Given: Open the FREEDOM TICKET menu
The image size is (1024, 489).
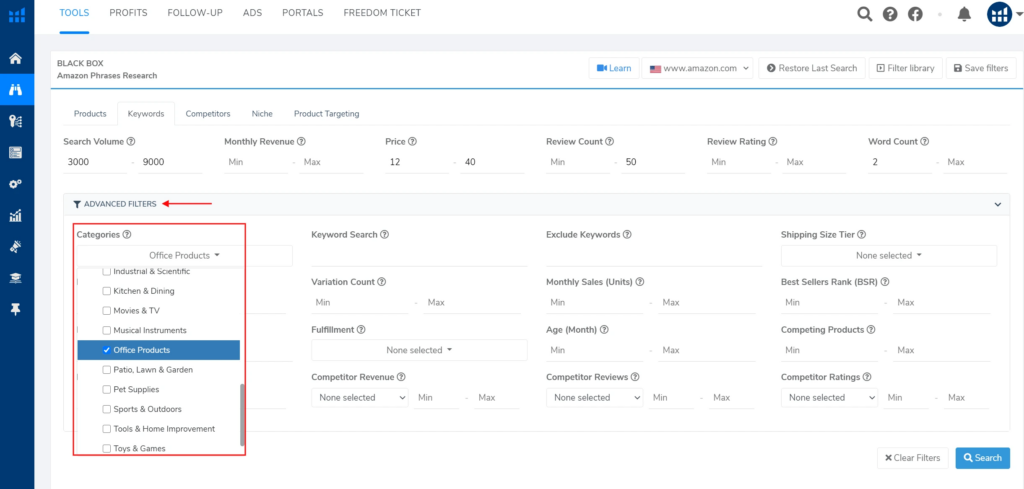Looking at the screenshot, I should [x=382, y=12].
